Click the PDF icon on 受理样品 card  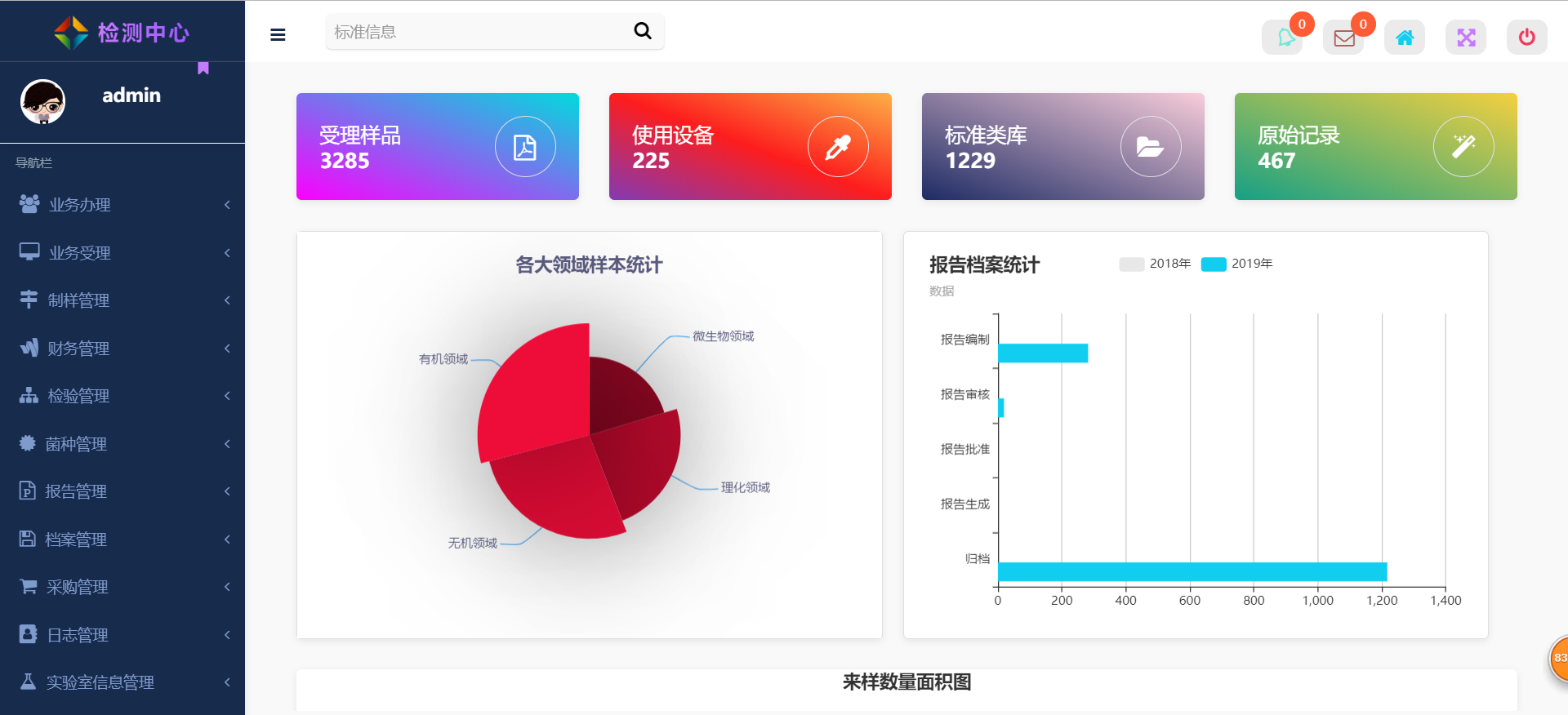coord(525,147)
